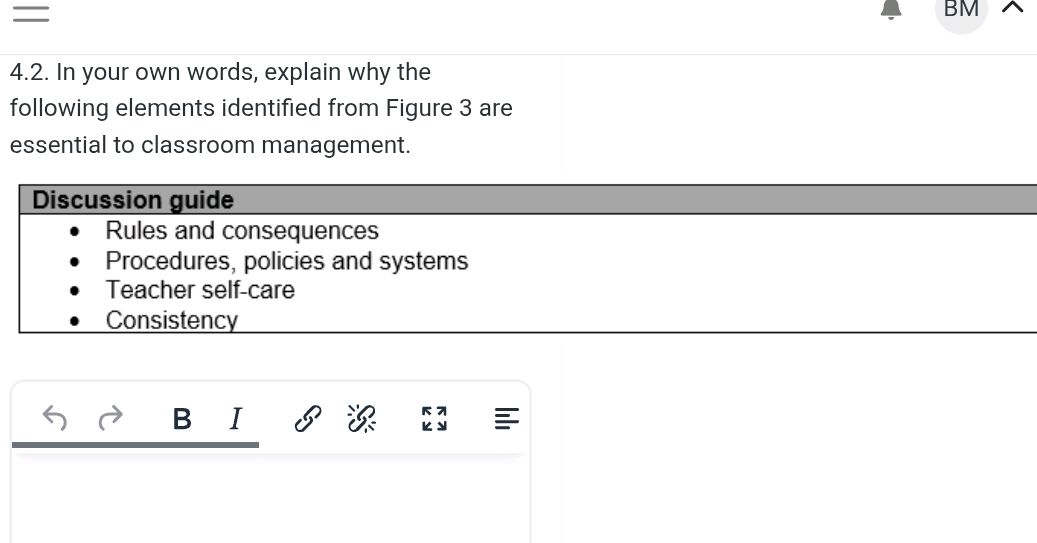This screenshot has width=1037, height=543.
Task: Expand the editor to fullscreen
Action: pyautogui.click(x=434, y=419)
